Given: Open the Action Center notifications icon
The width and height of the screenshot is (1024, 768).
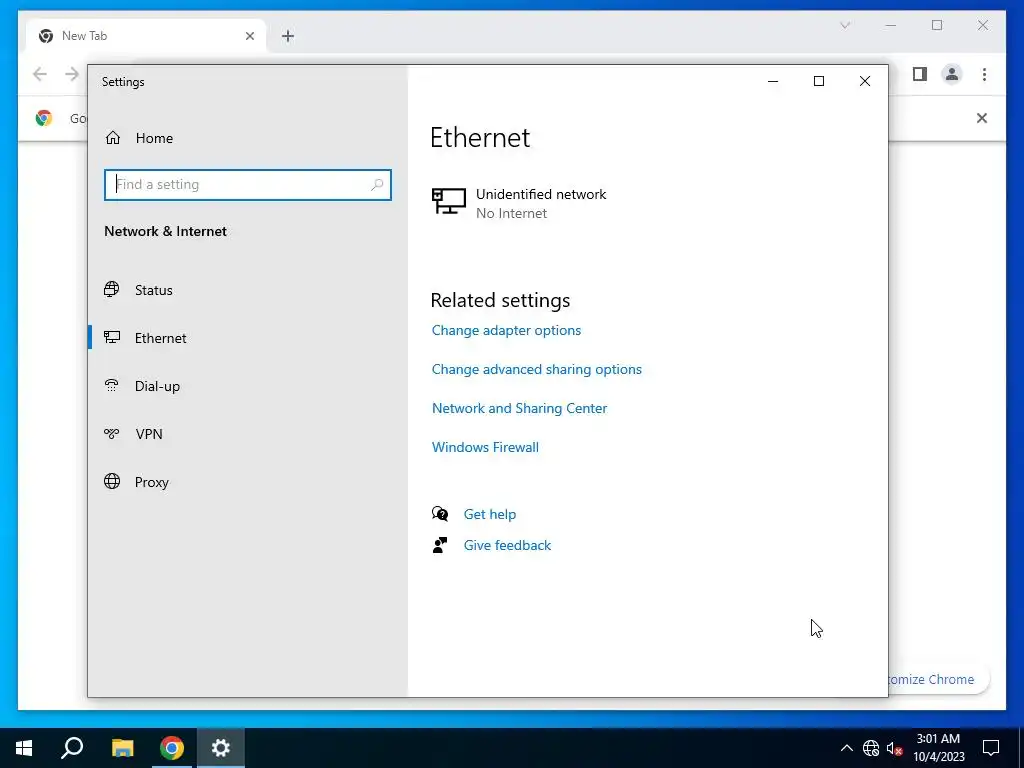Looking at the screenshot, I should pyautogui.click(x=991, y=748).
